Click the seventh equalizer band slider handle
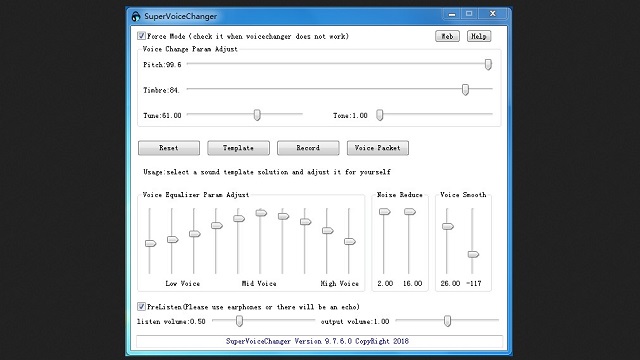 pos(283,216)
